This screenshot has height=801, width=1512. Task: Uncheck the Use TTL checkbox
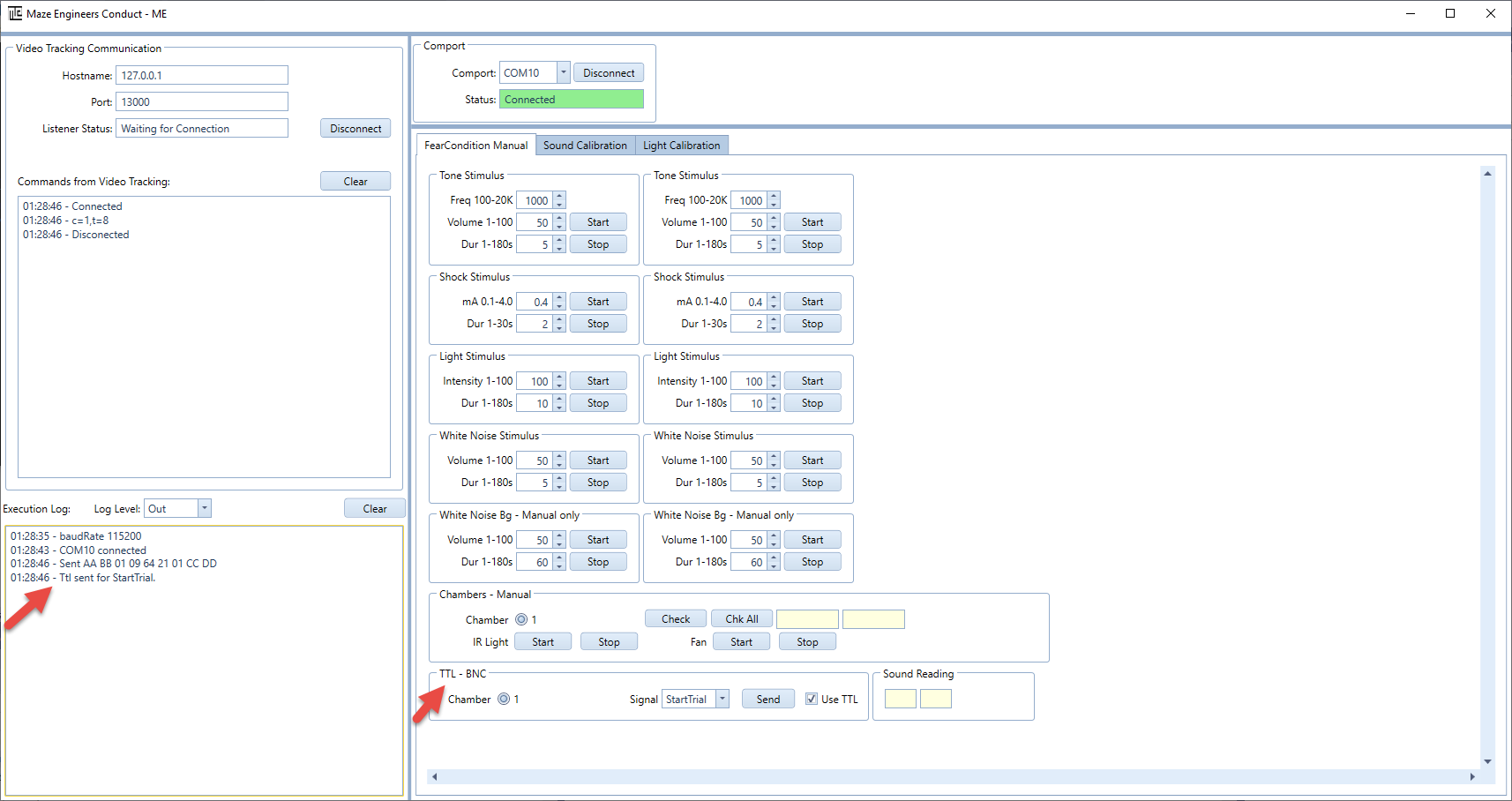point(812,699)
